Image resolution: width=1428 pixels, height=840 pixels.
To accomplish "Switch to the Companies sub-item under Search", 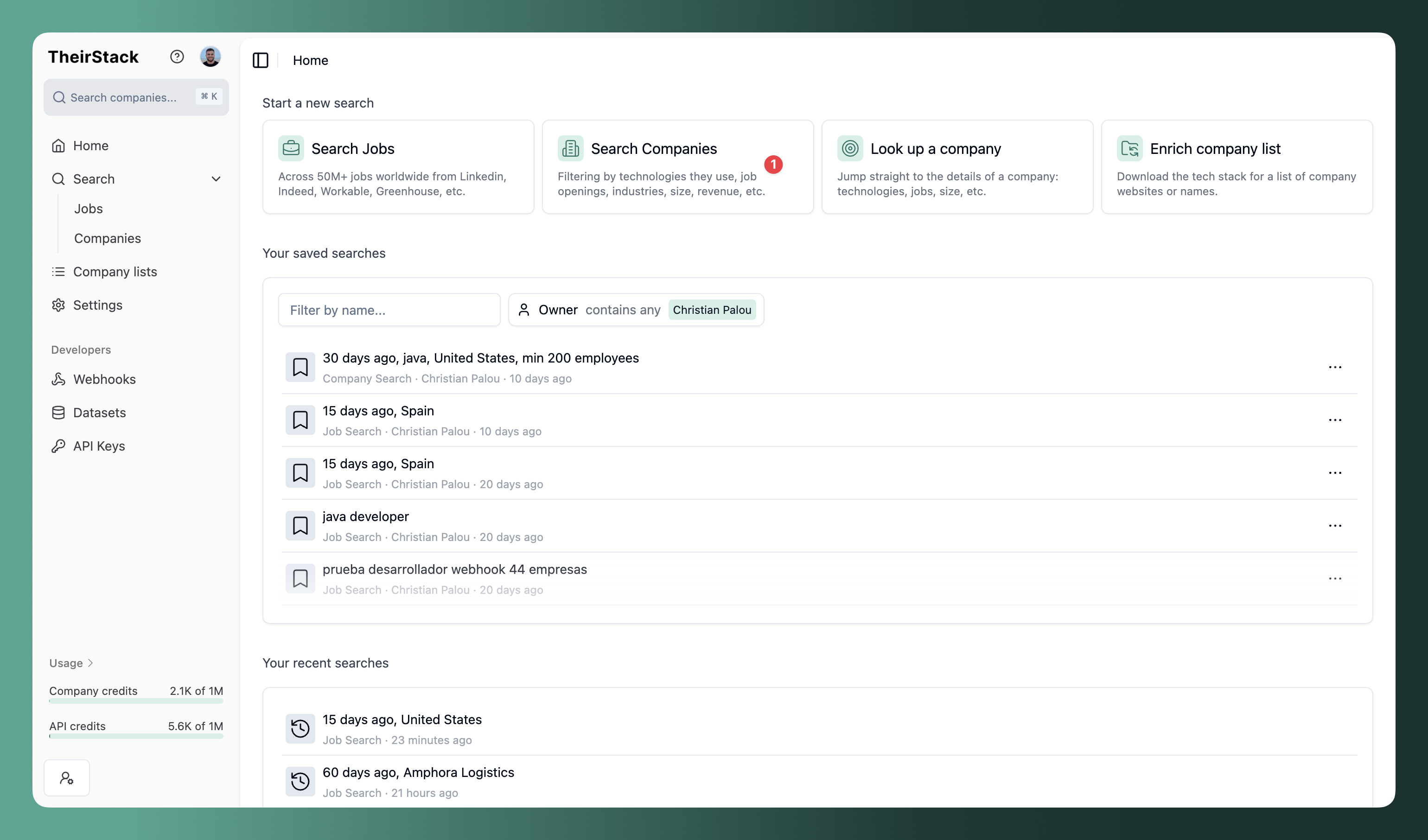I will click(x=108, y=238).
